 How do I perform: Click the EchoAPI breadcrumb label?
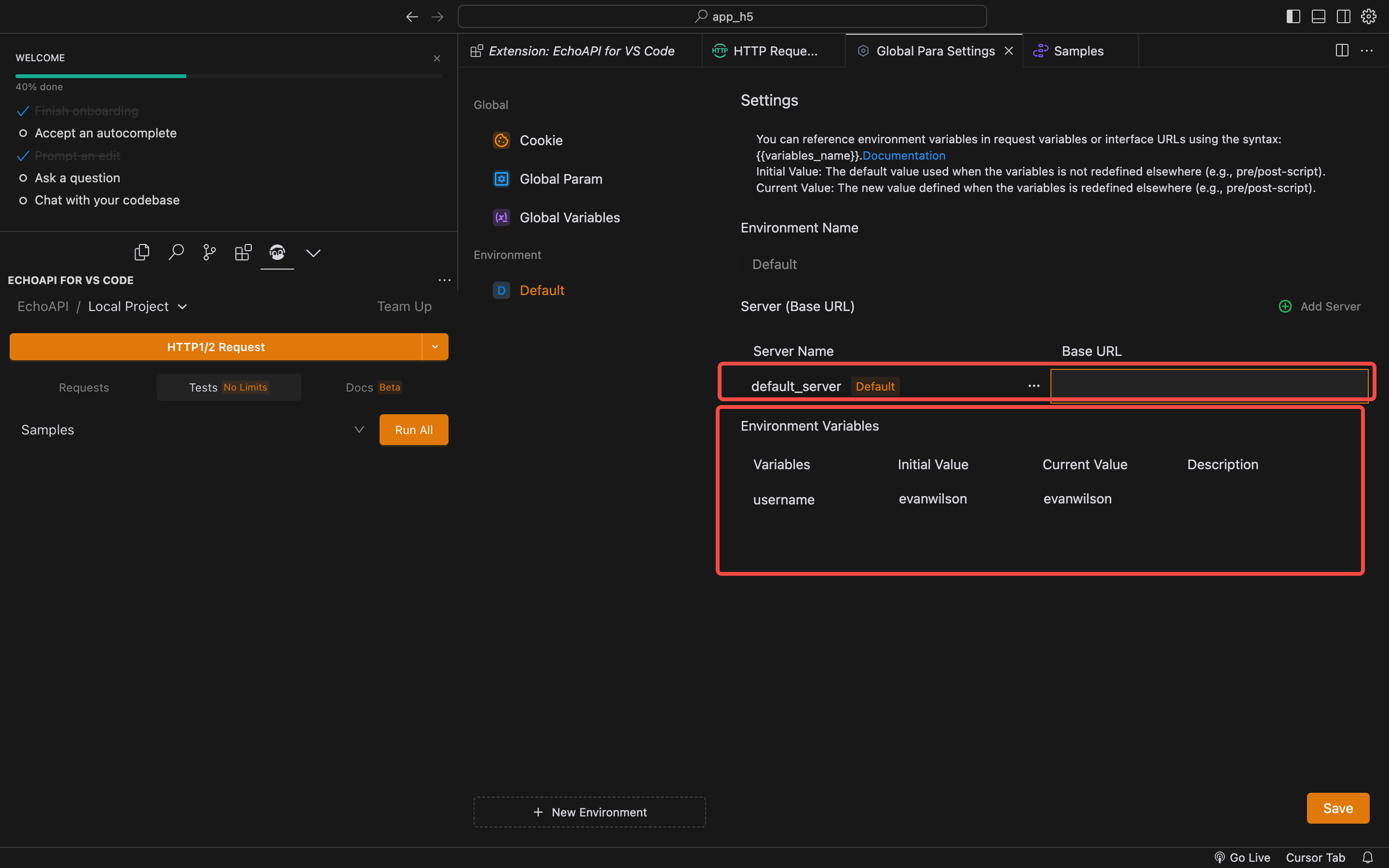tap(43, 307)
